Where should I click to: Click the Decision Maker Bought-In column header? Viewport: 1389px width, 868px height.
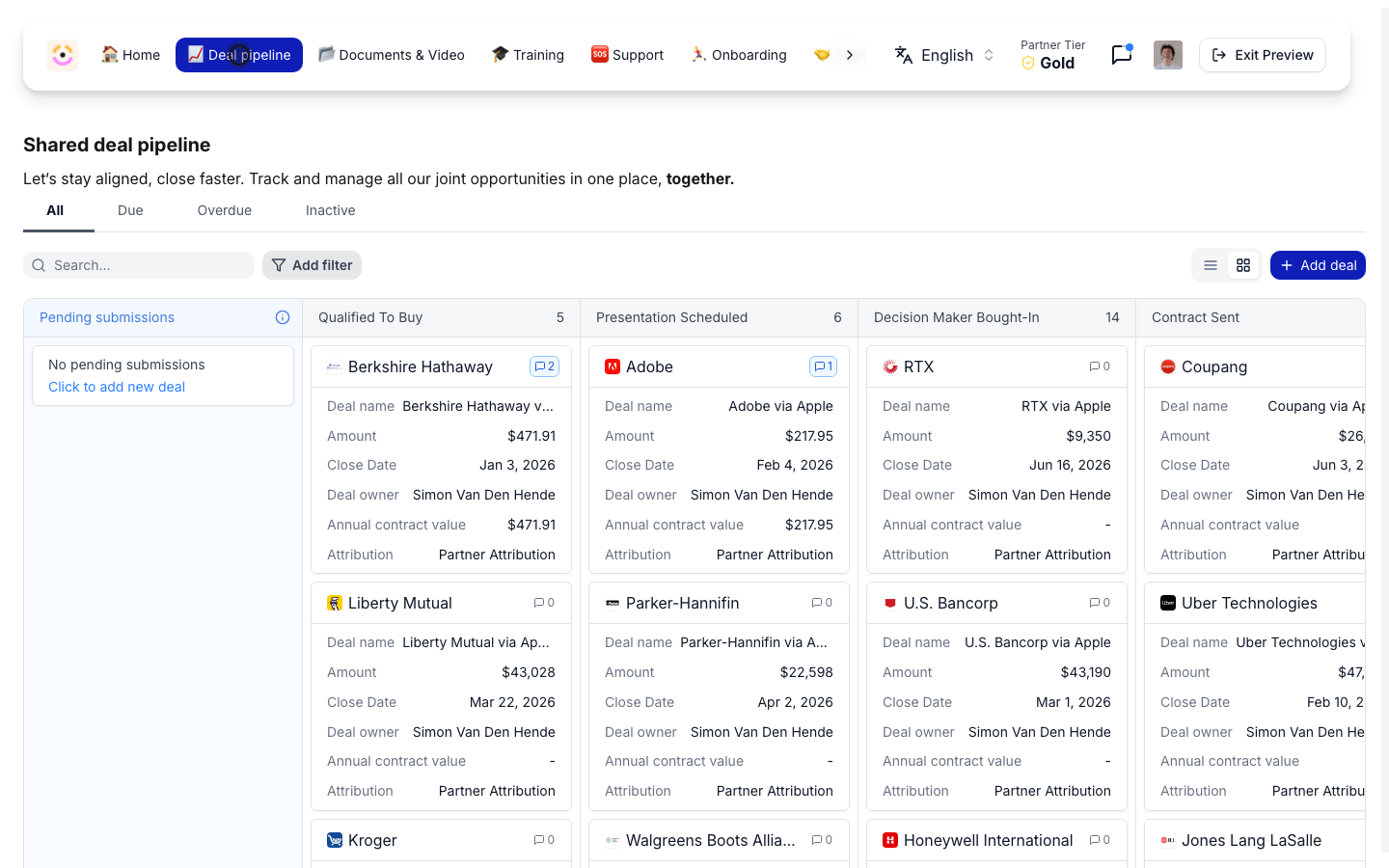(x=996, y=317)
